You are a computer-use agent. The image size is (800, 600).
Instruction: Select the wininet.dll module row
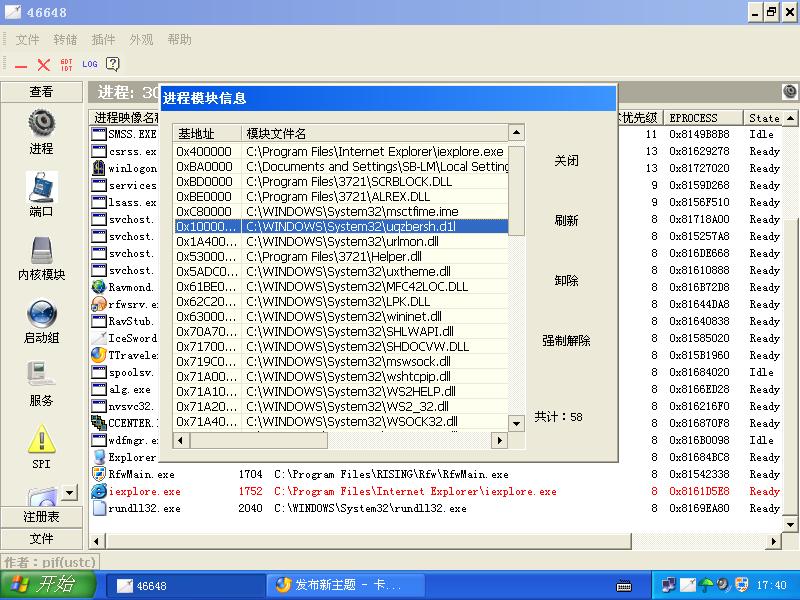tap(341, 316)
